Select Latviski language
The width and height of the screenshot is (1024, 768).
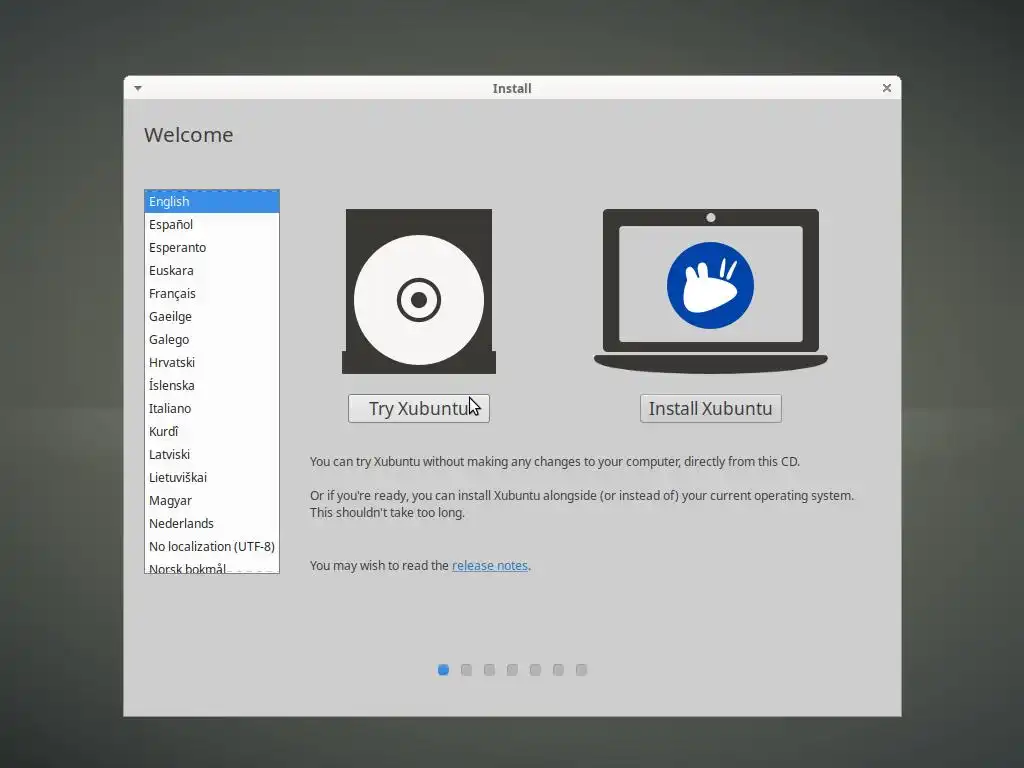212,455
